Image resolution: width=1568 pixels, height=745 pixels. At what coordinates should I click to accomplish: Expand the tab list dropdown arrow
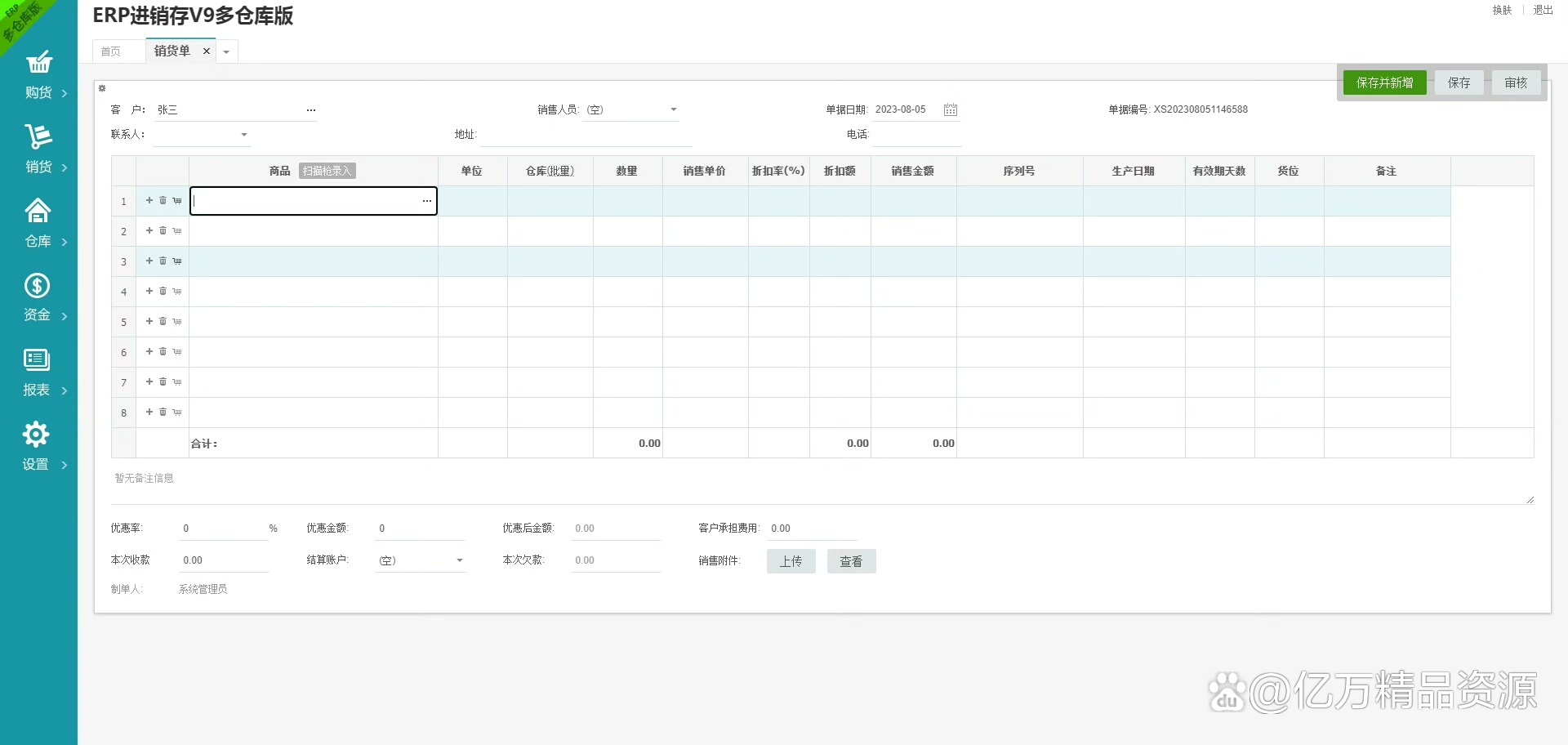[x=226, y=52]
